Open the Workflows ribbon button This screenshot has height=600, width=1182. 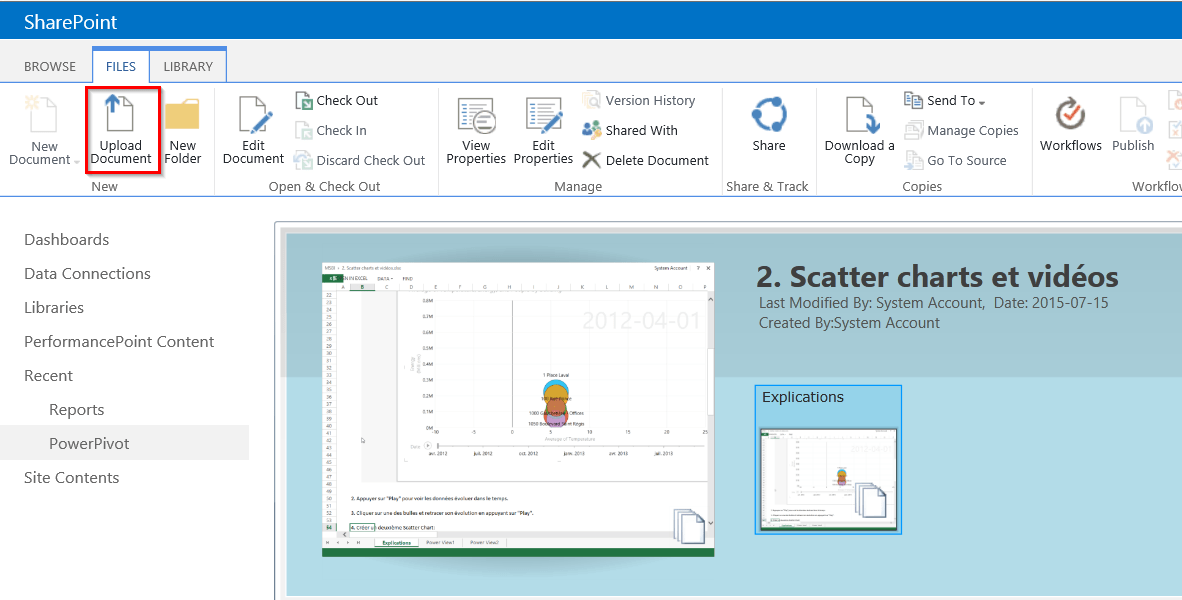click(1071, 115)
